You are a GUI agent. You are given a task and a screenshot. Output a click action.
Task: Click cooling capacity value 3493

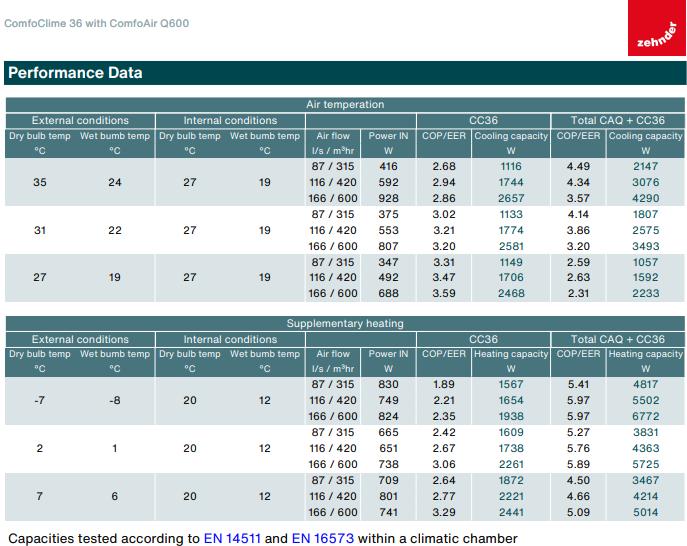[645, 246]
